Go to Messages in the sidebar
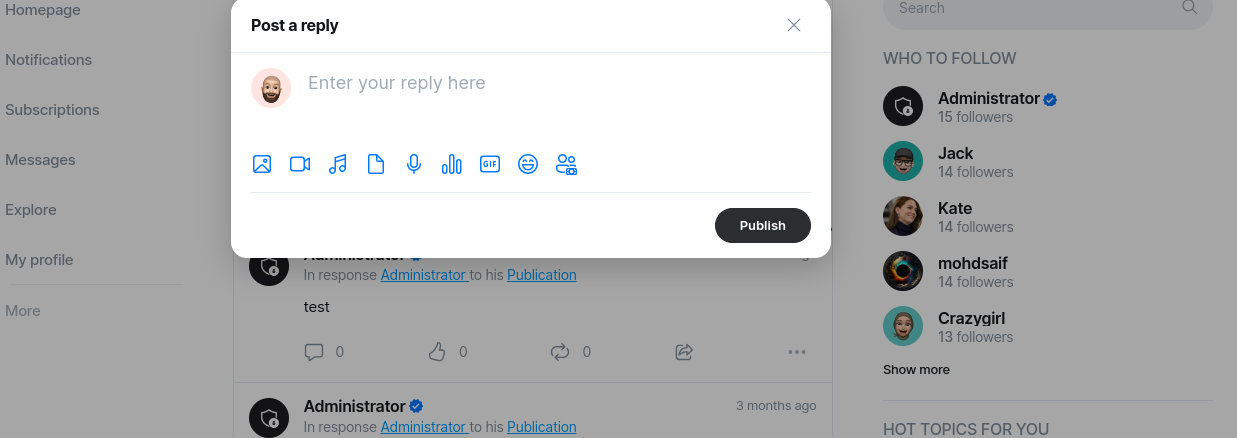1237x438 pixels. click(x=40, y=160)
